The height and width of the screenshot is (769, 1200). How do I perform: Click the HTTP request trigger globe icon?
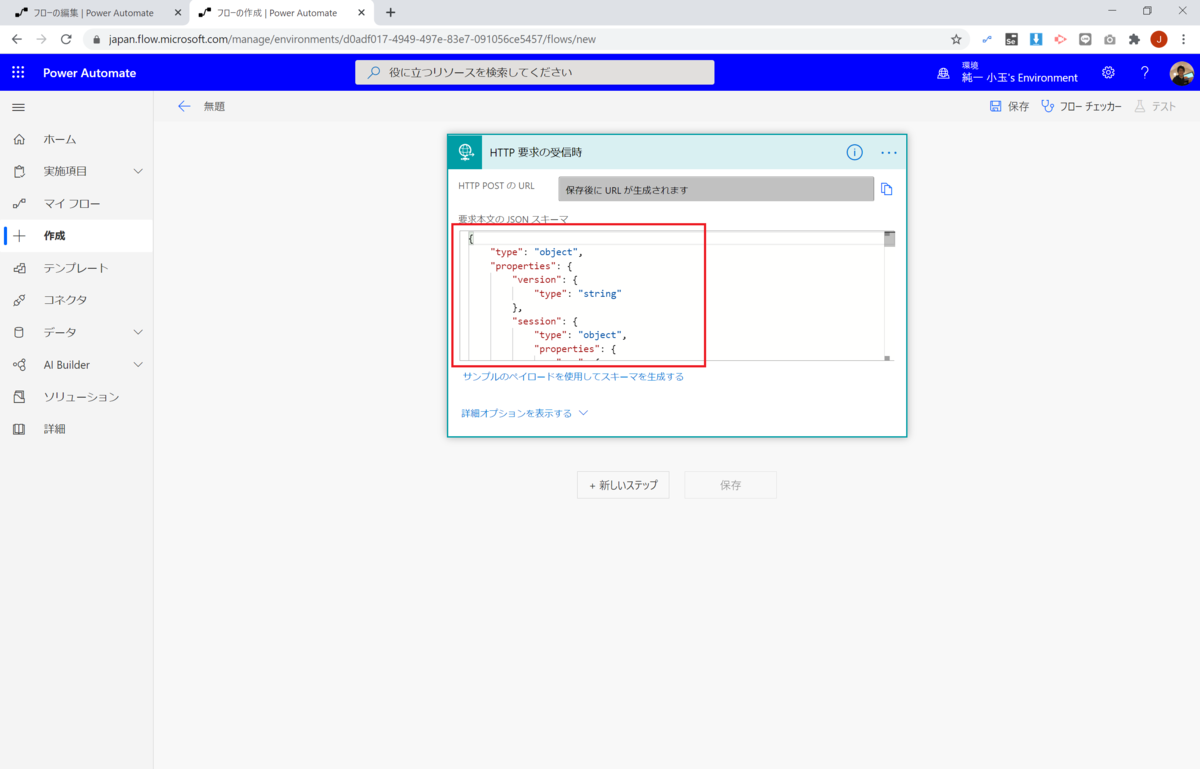click(465, 152)
